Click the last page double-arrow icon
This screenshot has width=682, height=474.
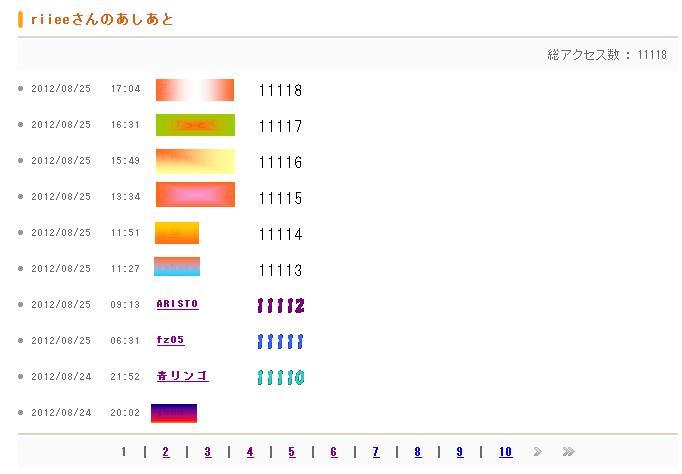point(568,452)
